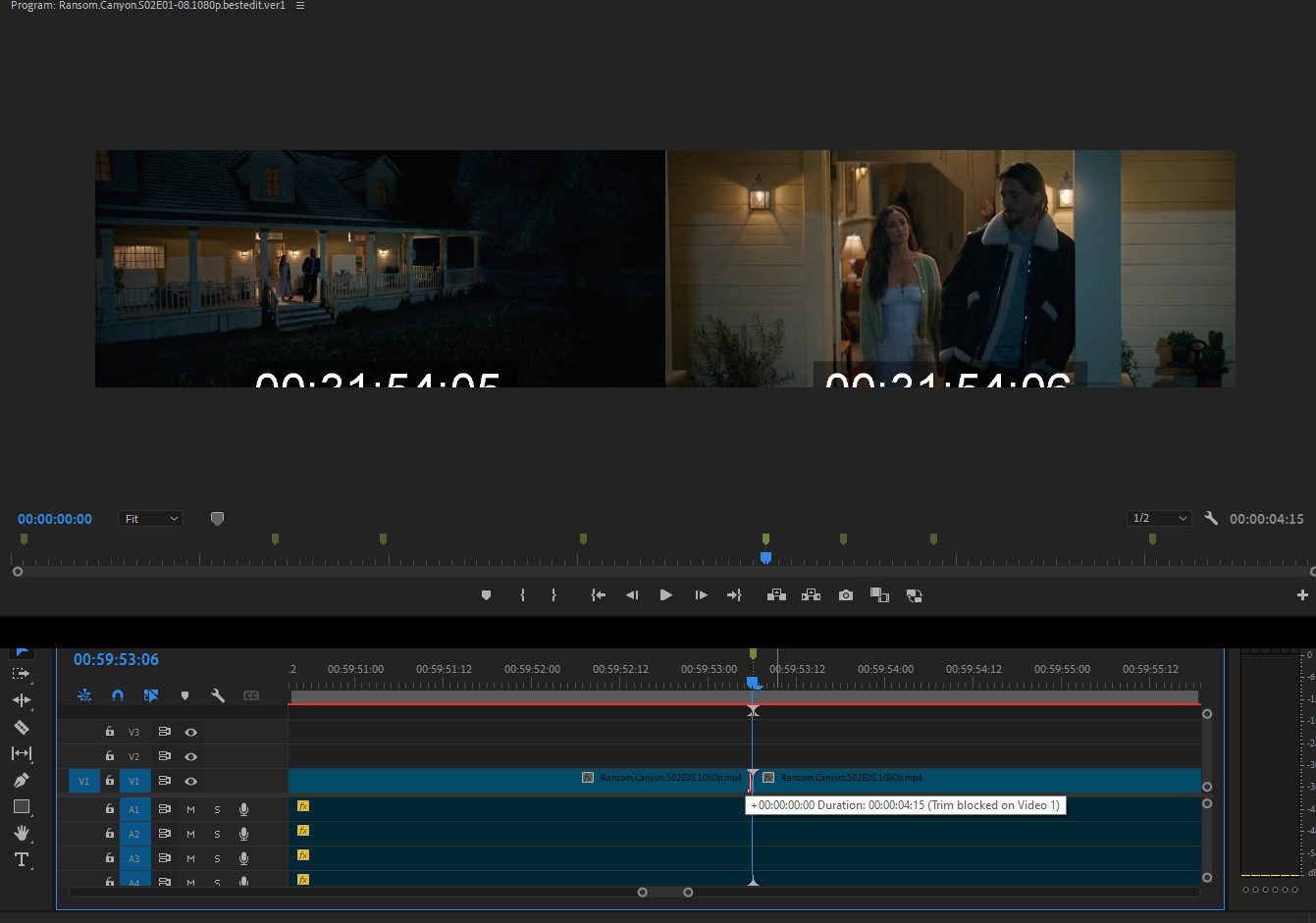
Task: Hide video track V3 output
Action: pos(191,732)
